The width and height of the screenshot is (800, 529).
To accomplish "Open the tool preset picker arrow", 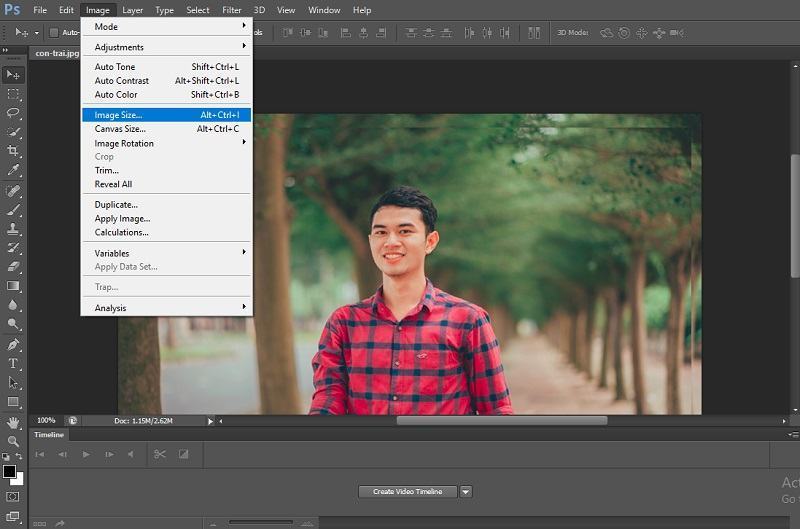I will (37, 33).
